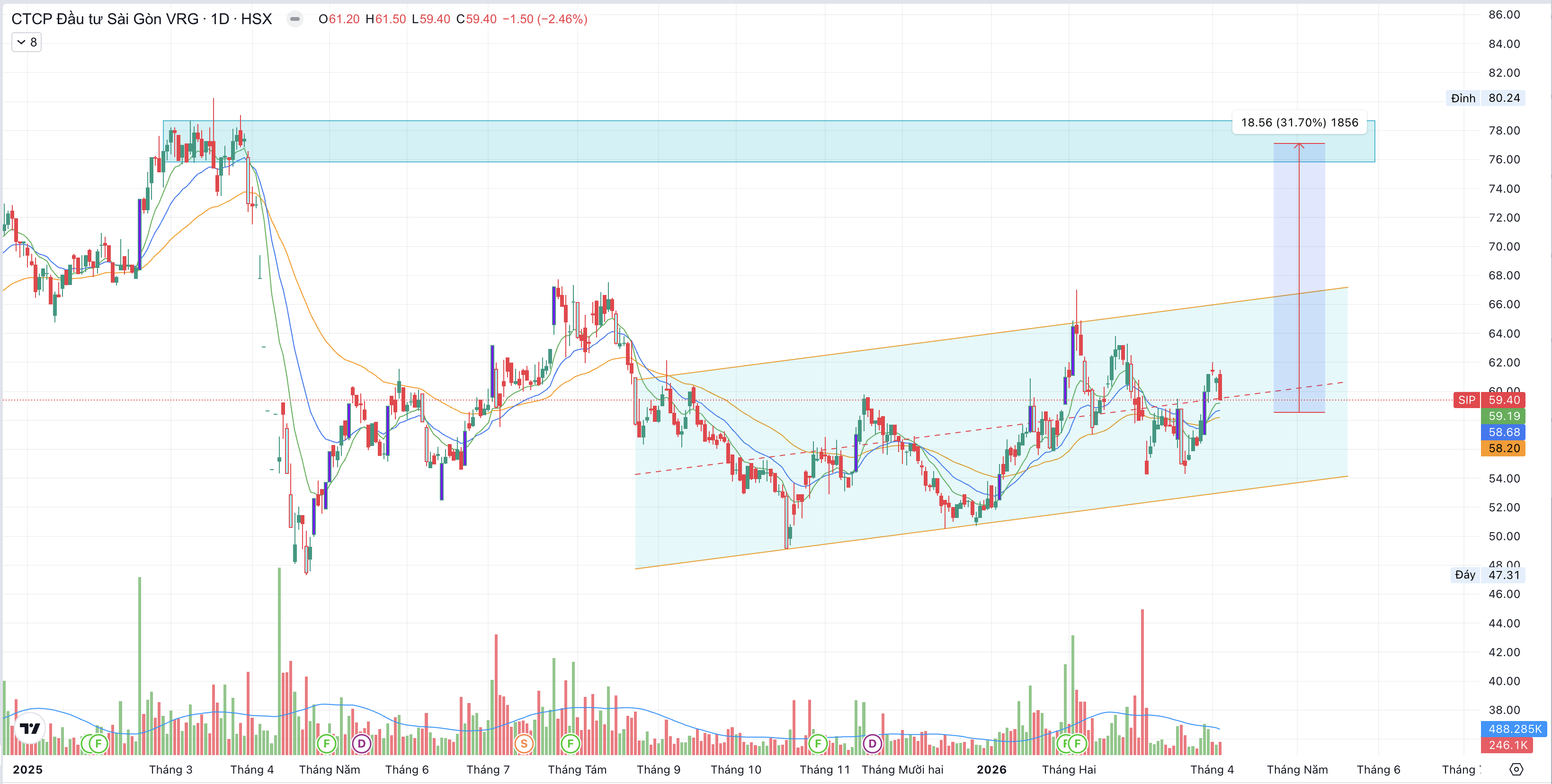Click the purple D dividend marker near Tháng Mười hai

pos(872,744)
